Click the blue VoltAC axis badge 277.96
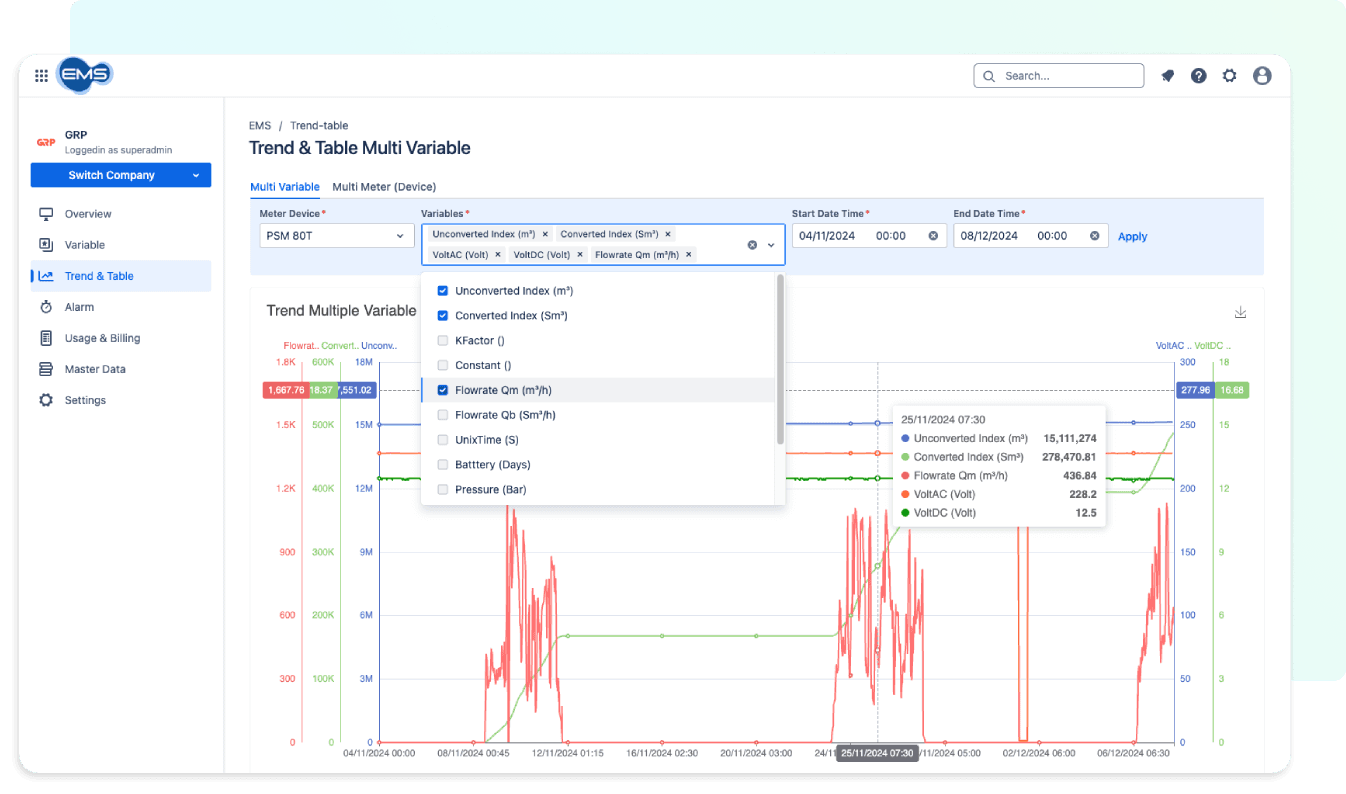The width and height of the screenshot is (1346, 794). click(1195, 390)
